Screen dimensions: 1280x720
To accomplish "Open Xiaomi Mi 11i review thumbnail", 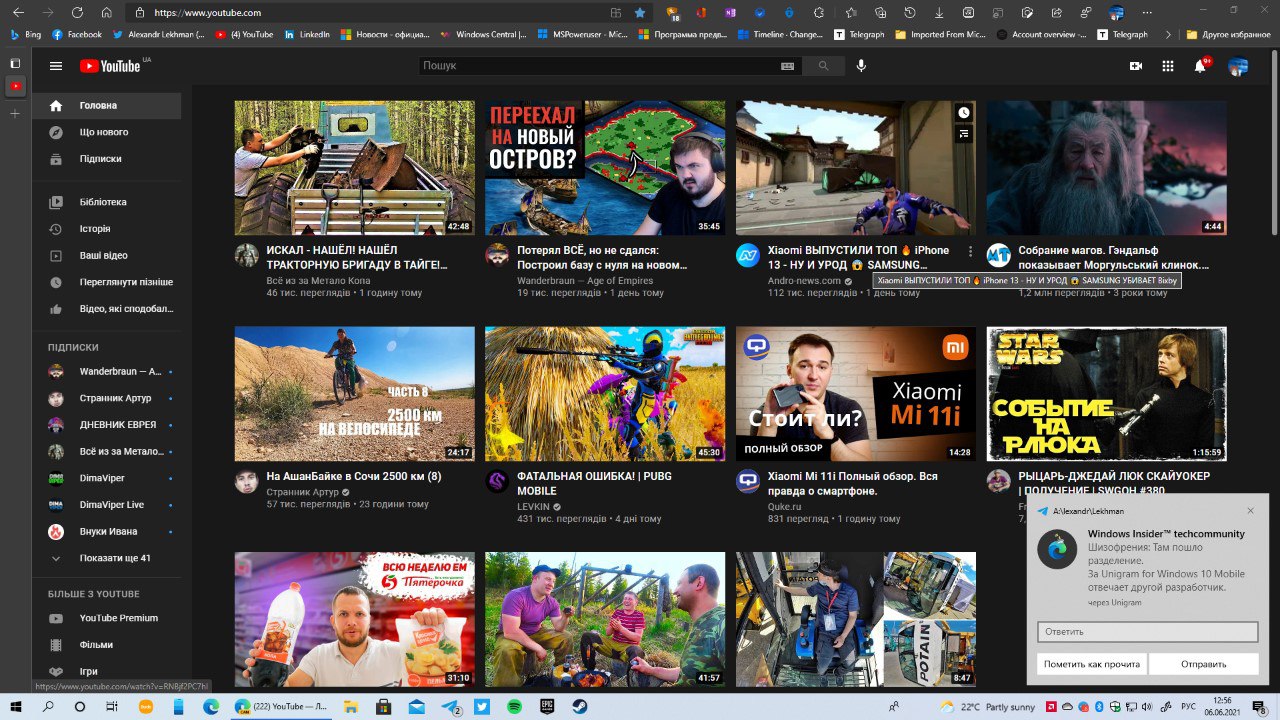I will [x=856, y=394].
